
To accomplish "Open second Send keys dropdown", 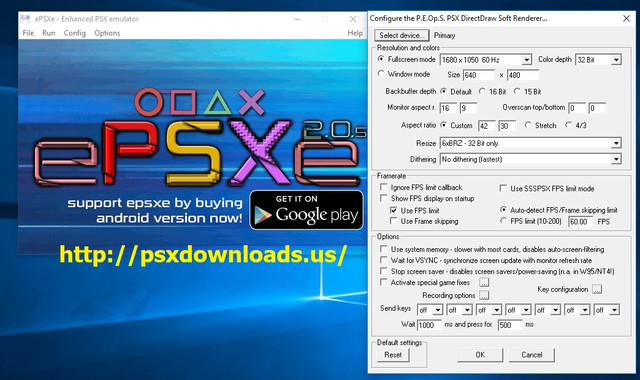I will pyautogui.click(x=459, y=310).
